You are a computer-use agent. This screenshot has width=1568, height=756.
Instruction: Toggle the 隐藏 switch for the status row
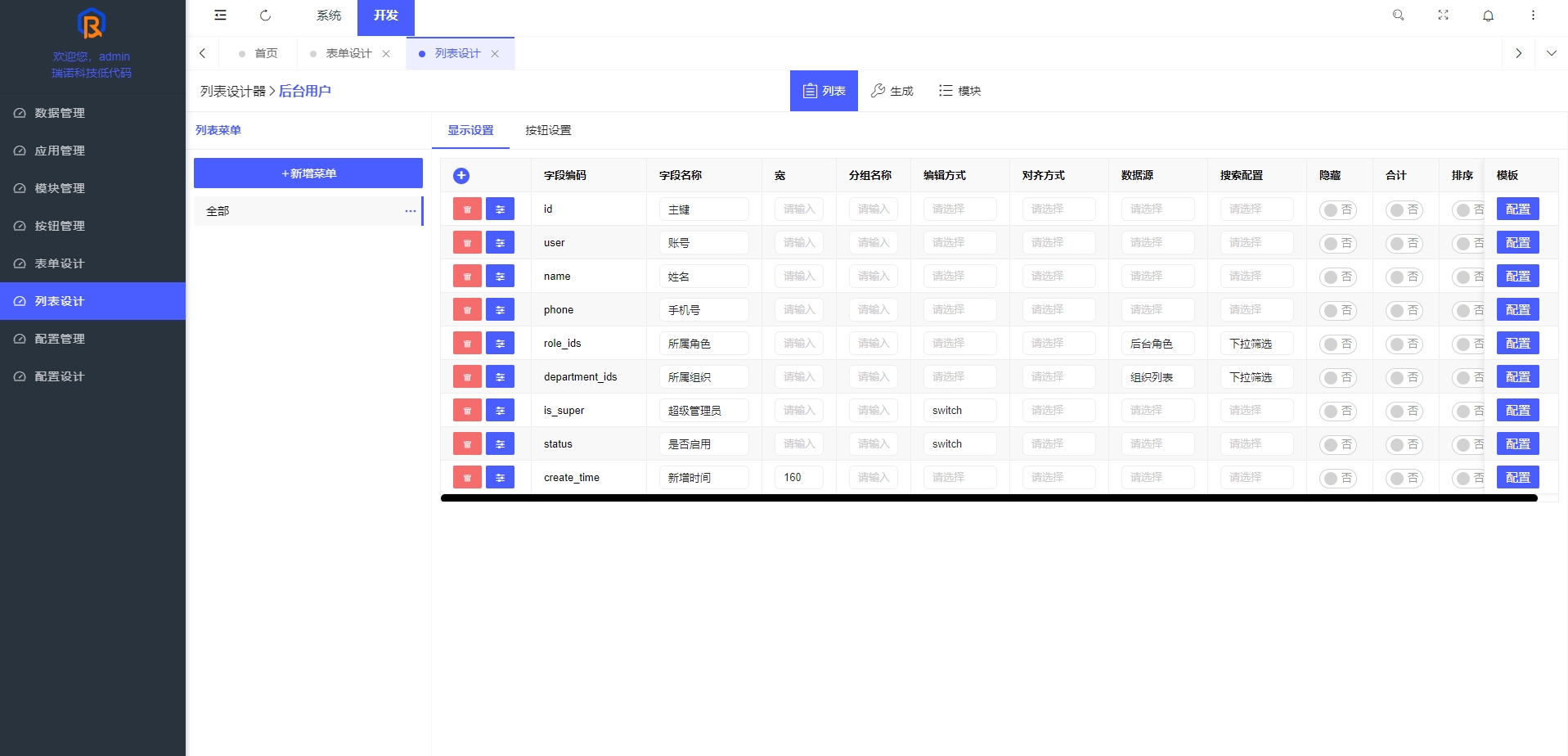point(1337,445)
